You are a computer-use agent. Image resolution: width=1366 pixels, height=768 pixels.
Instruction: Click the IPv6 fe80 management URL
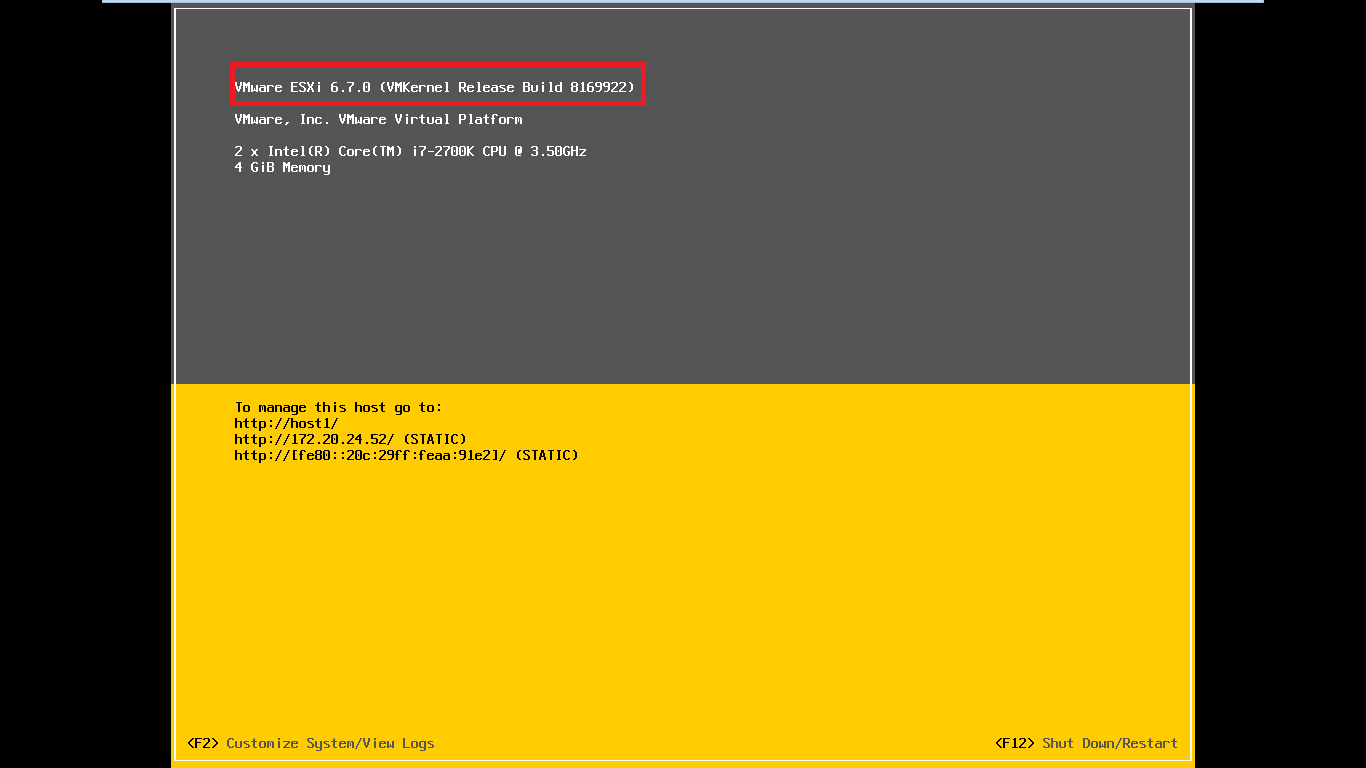click(370, 455)
